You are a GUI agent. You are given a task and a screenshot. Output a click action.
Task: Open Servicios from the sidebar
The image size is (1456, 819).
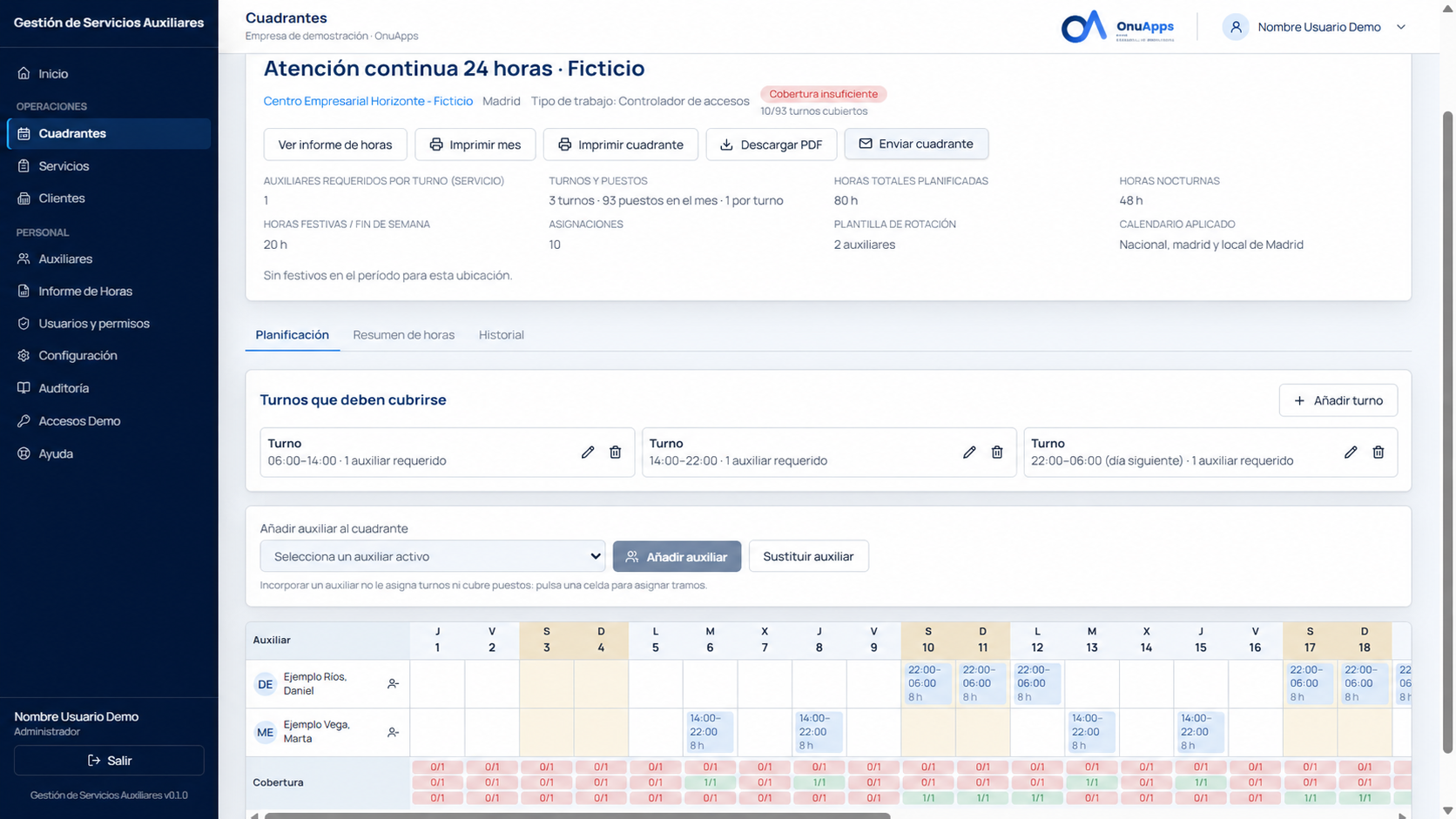coord(109,166)
